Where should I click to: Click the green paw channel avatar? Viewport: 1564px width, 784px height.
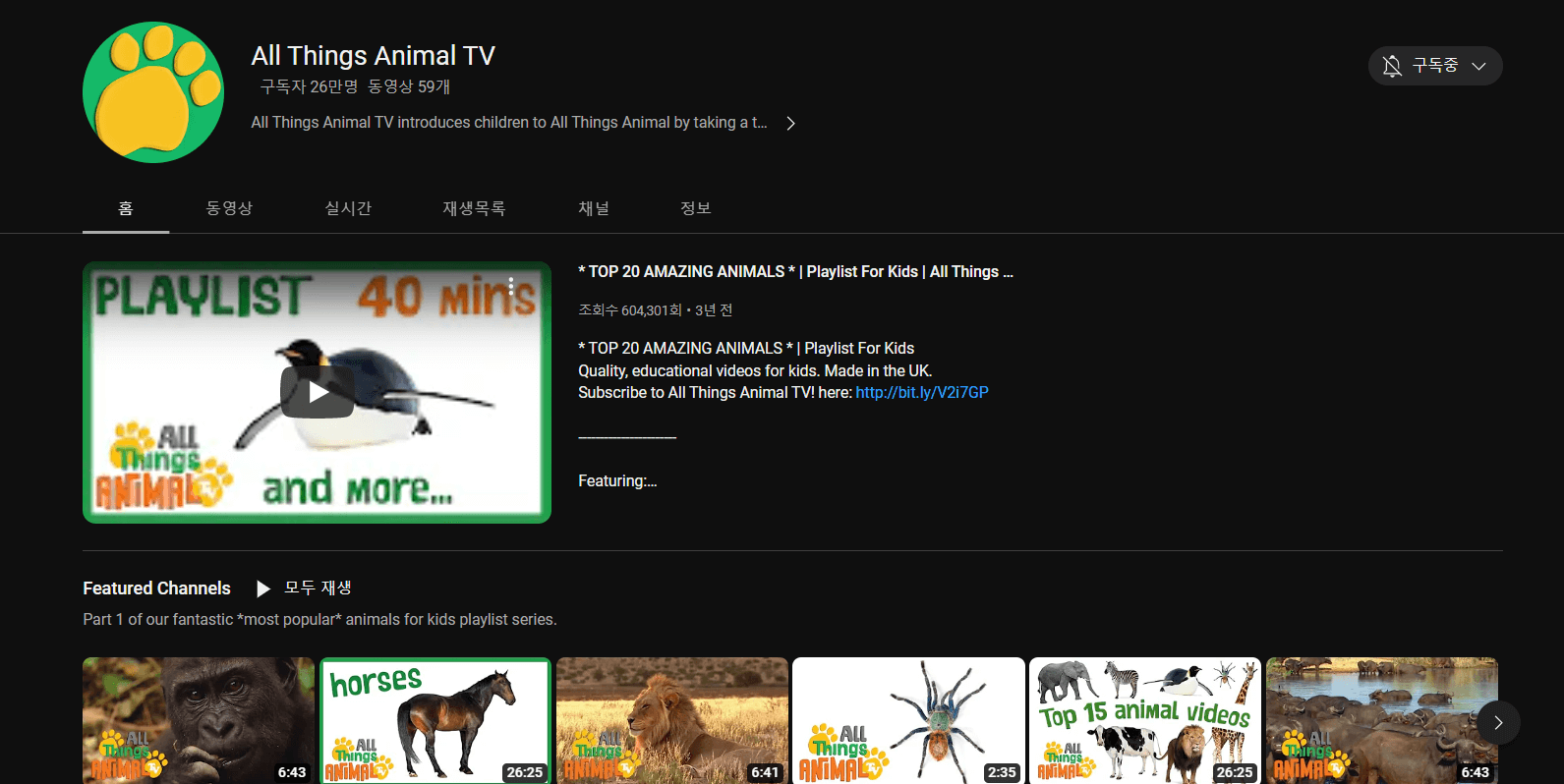click(153, 92)
